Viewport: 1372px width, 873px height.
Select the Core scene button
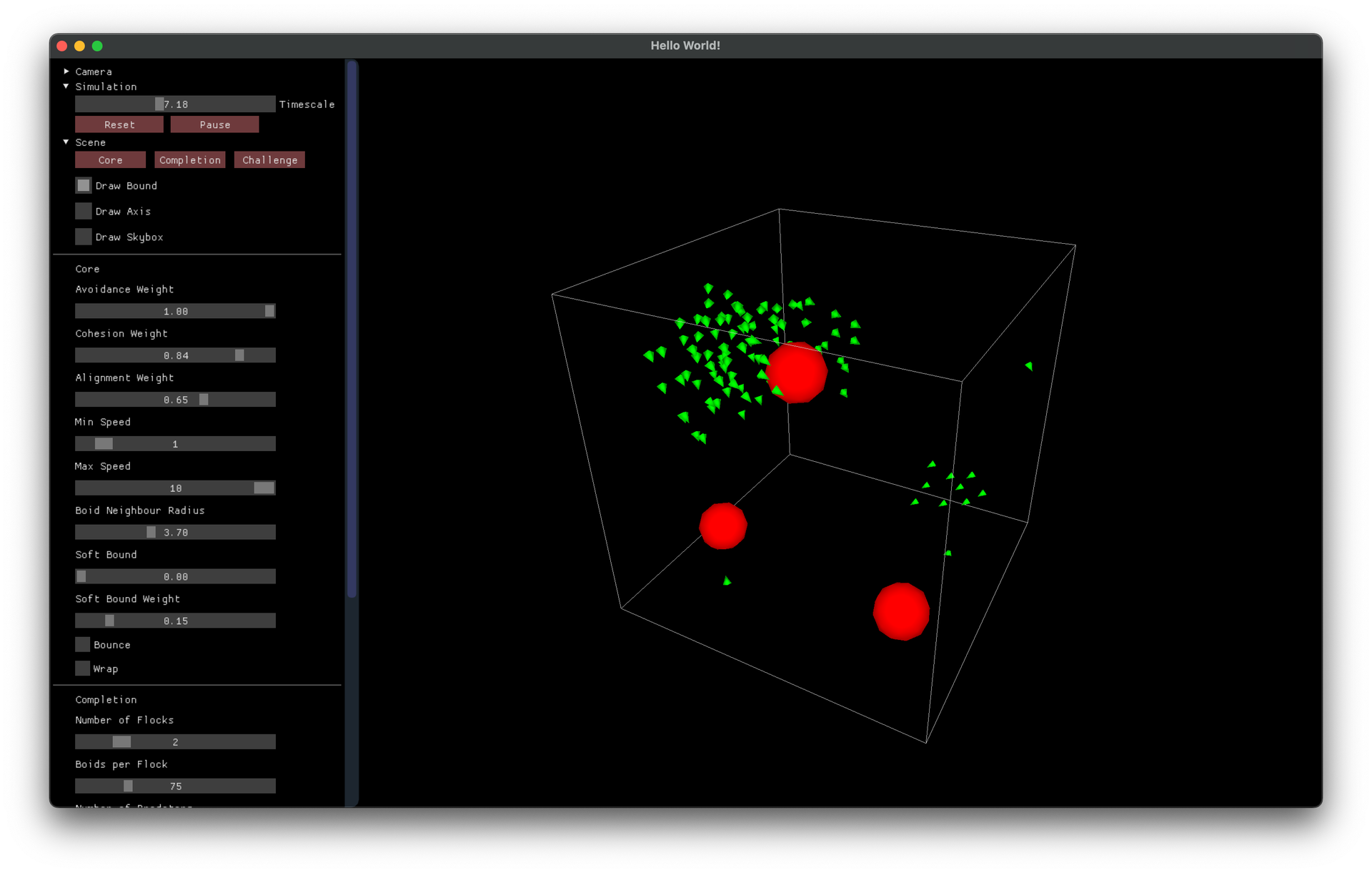pos(110,160)
